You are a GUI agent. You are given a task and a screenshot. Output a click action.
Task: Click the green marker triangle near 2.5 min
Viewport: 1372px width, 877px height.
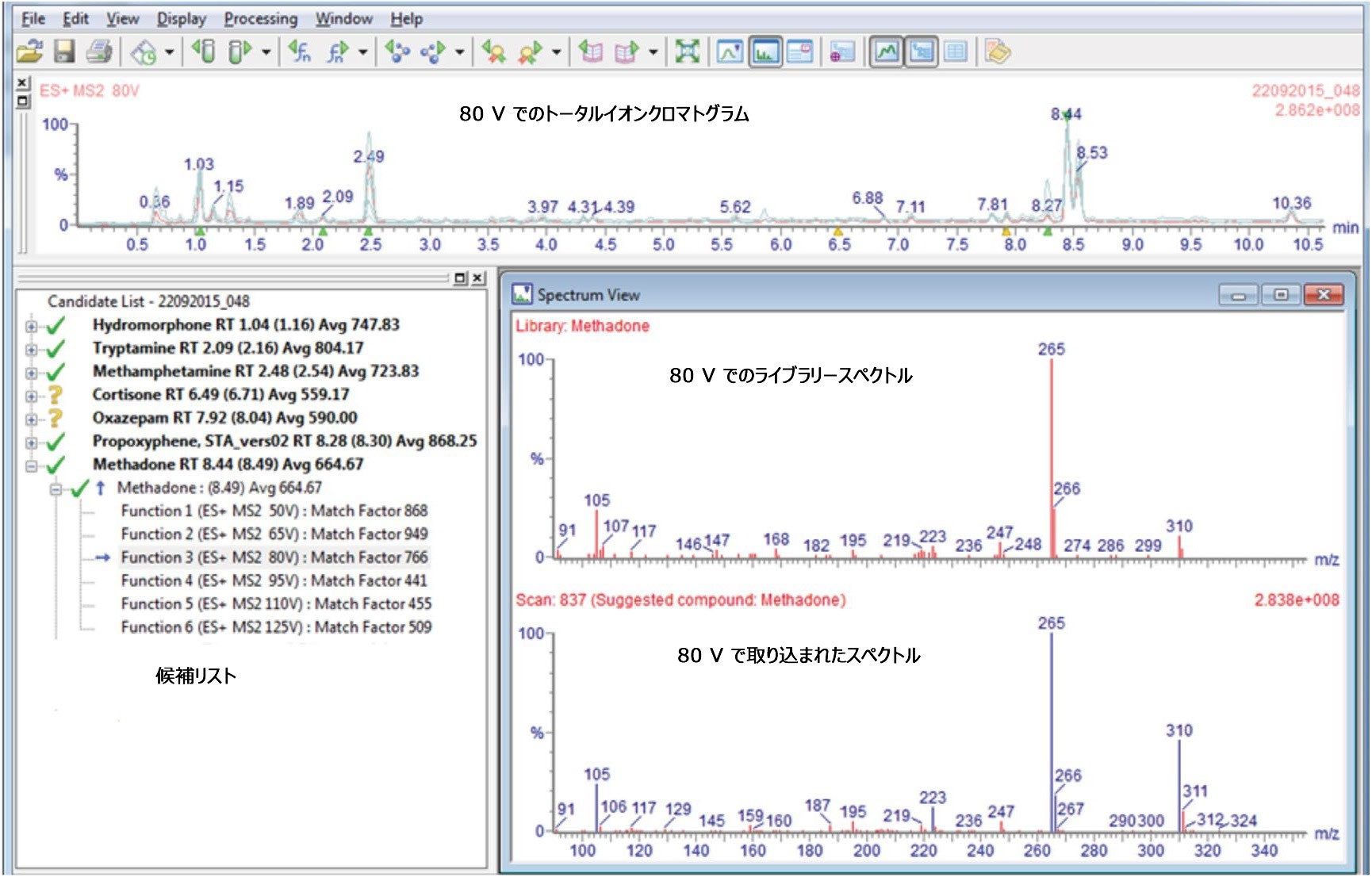tap(368, 231)
